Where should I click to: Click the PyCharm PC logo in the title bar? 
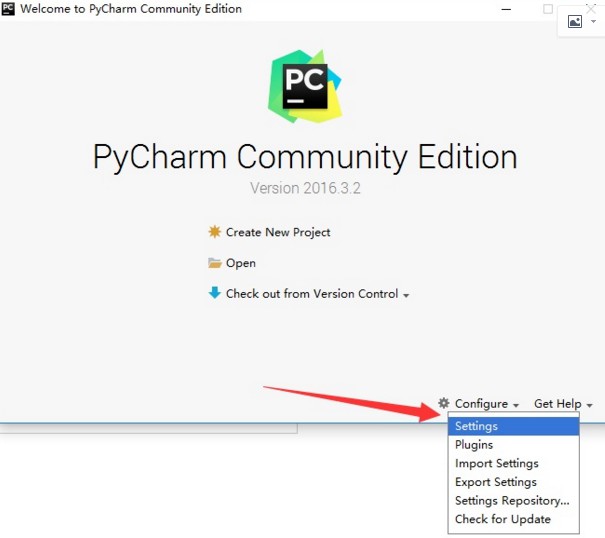pos(8,8)
